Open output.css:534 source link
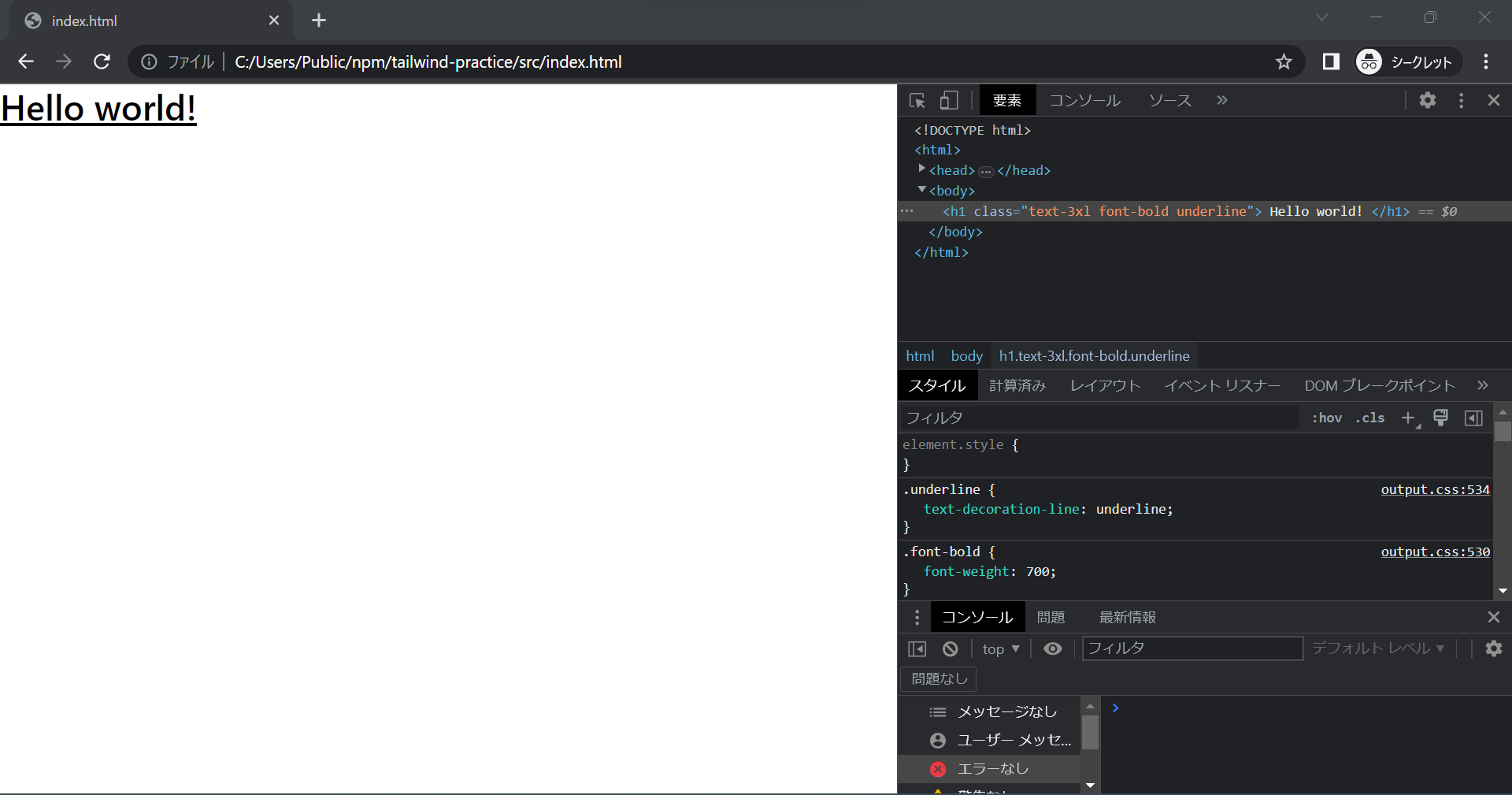This screenshot has height=795, width=1512. (1434, 489)
